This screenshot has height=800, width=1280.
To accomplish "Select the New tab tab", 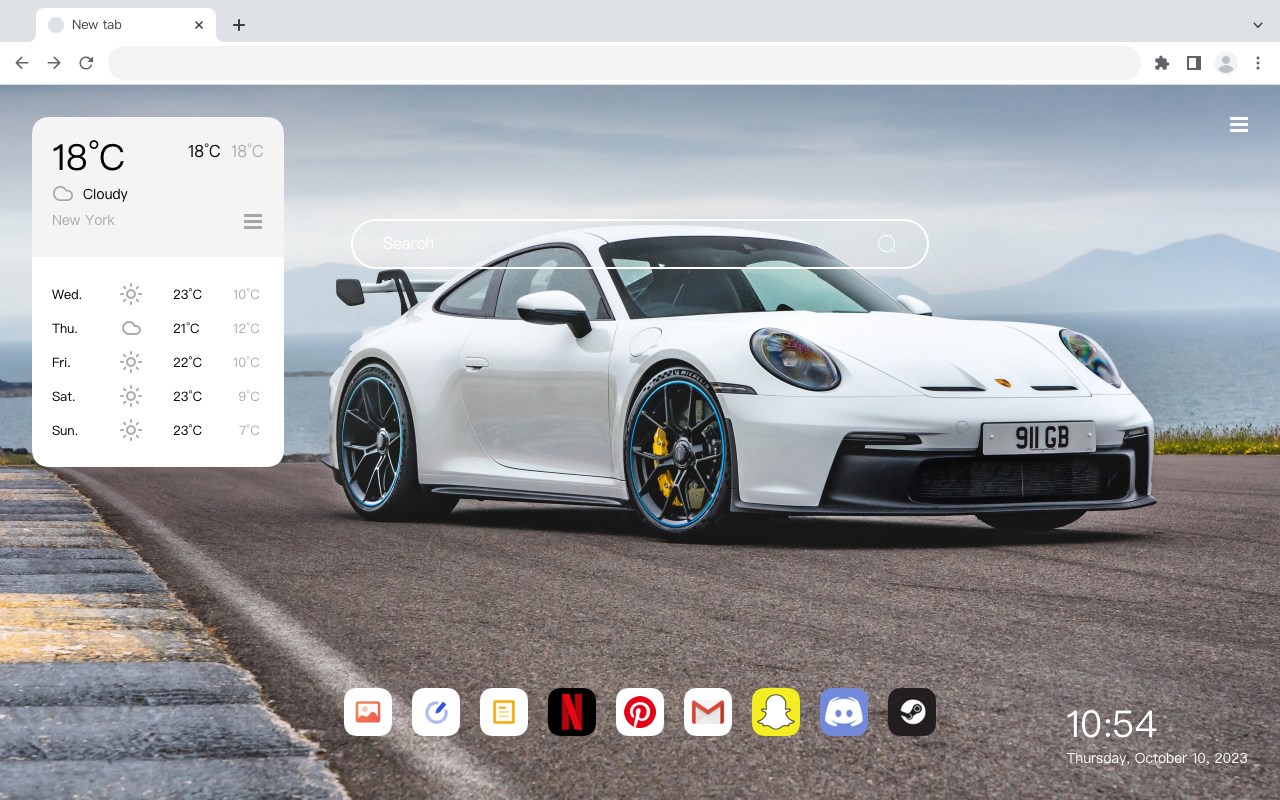I will tap(126, 25).
